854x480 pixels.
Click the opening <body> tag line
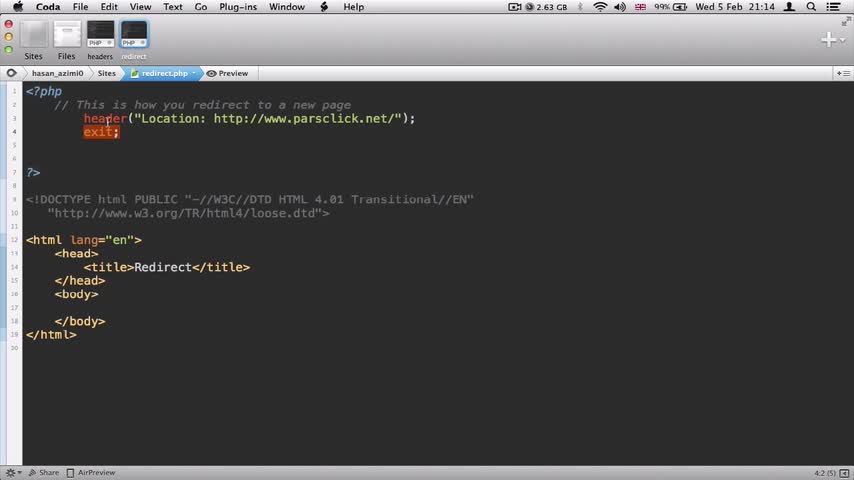76,294
